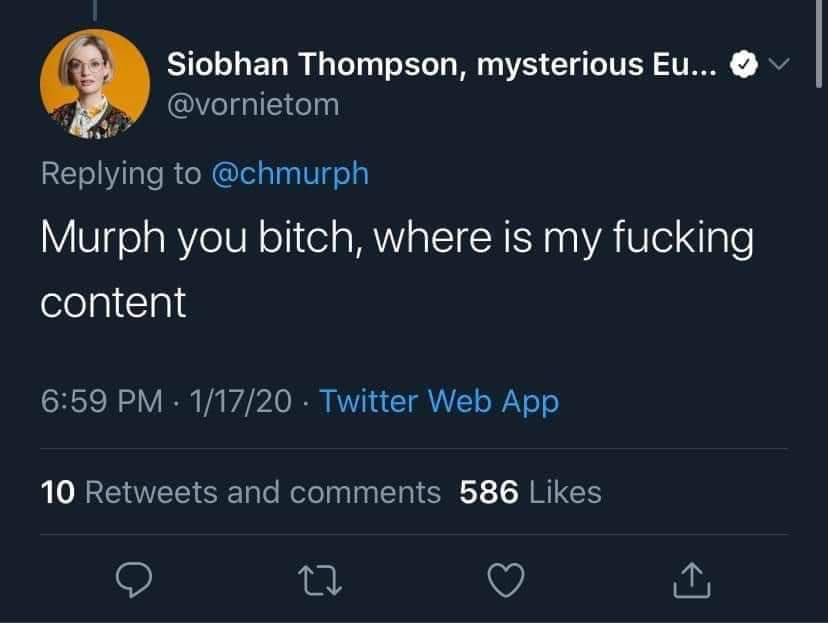Open the @vornietom handle
This screenshot has width=828, height=623.
point(253,105)
